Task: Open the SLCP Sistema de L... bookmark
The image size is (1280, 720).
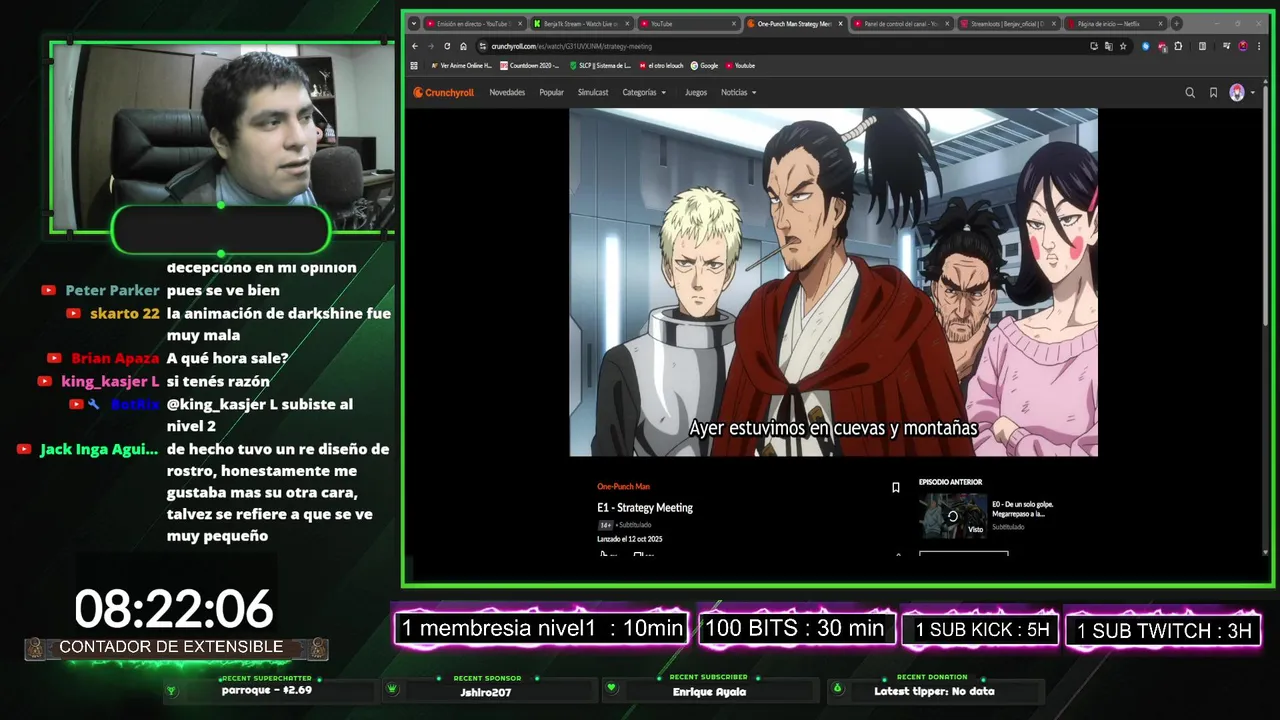Action: coord(600,66)
